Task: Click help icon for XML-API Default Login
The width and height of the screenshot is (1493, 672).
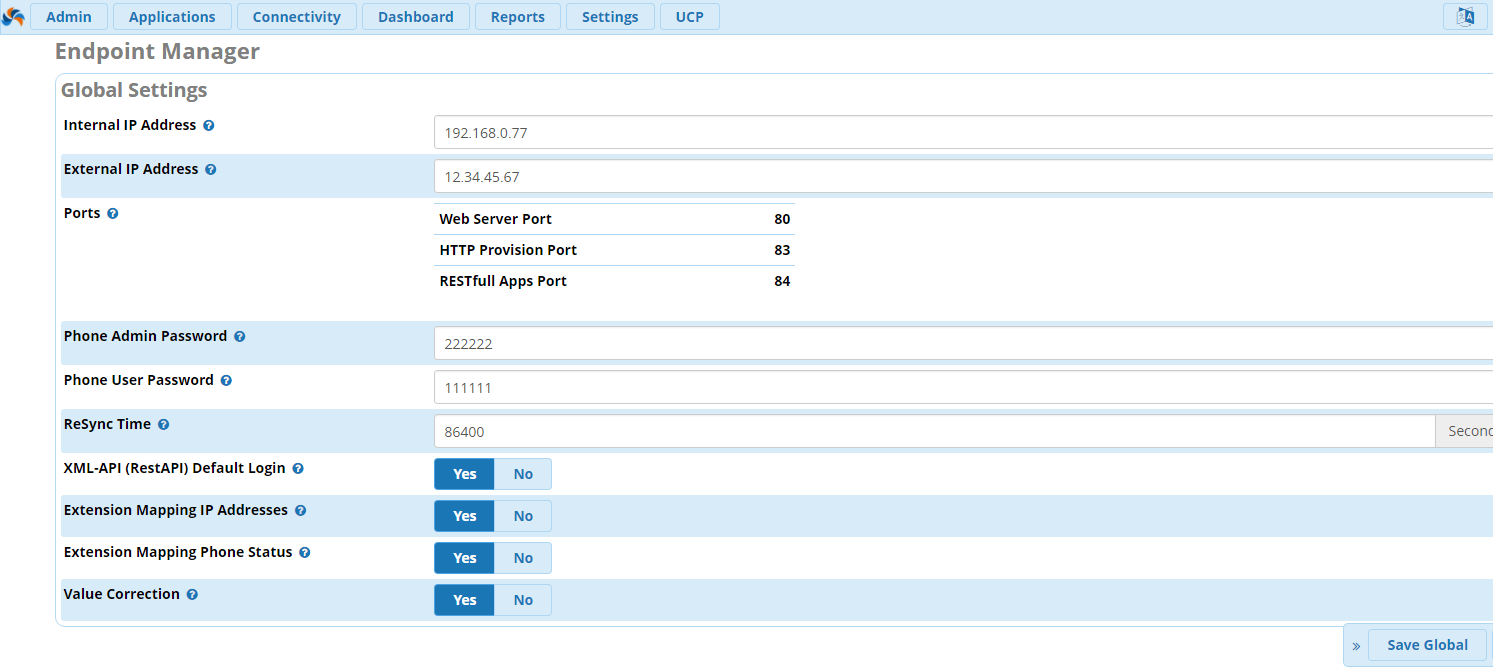Action: pyautogui.click(x=297, y=469)
